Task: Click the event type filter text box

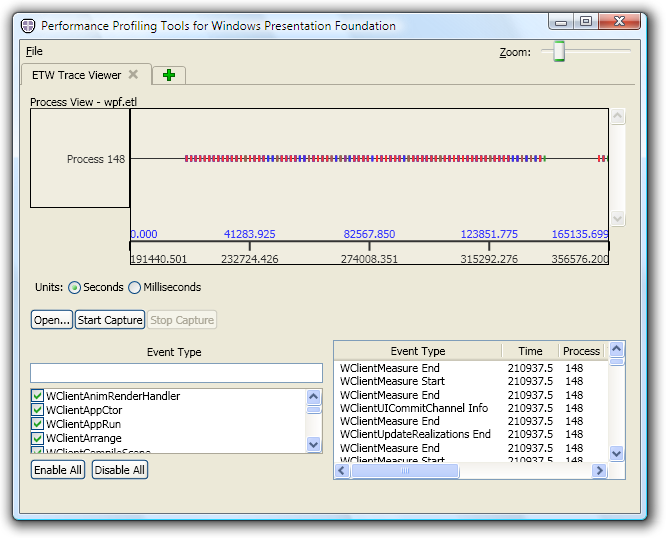Action: tap(176, 373)
